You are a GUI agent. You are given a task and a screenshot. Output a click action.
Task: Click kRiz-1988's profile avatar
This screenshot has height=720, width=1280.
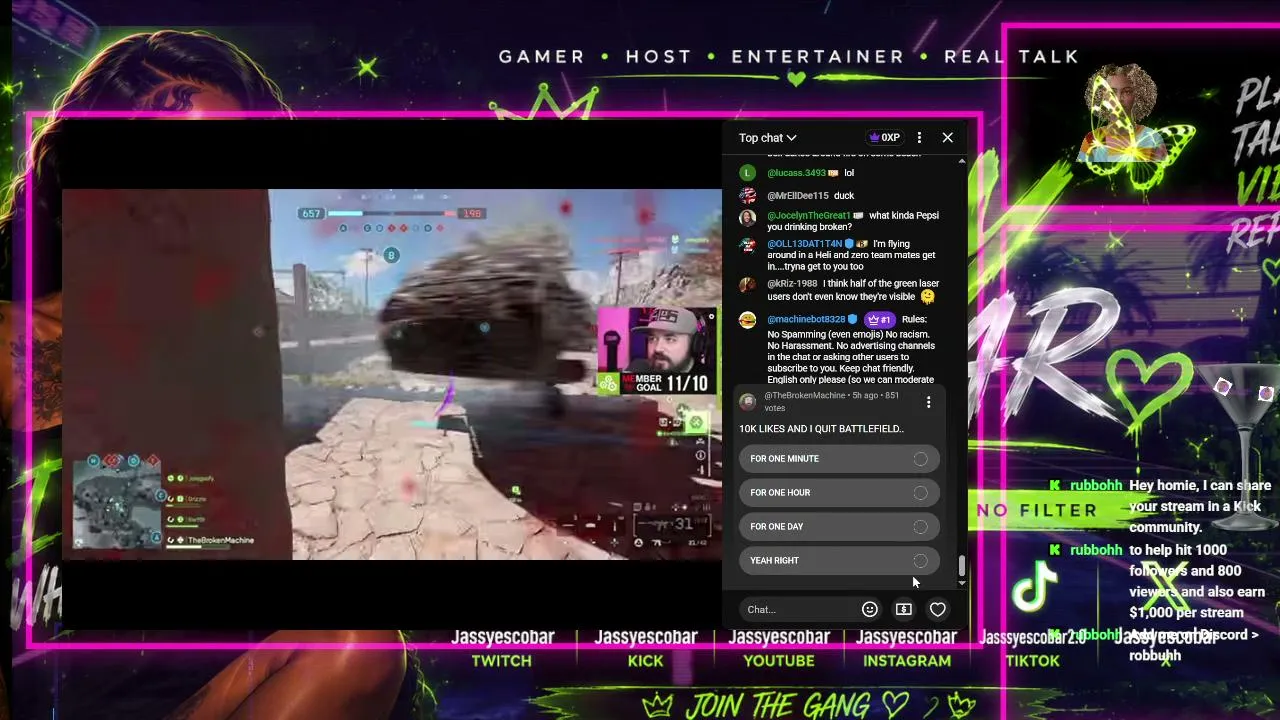pos(747,285)
